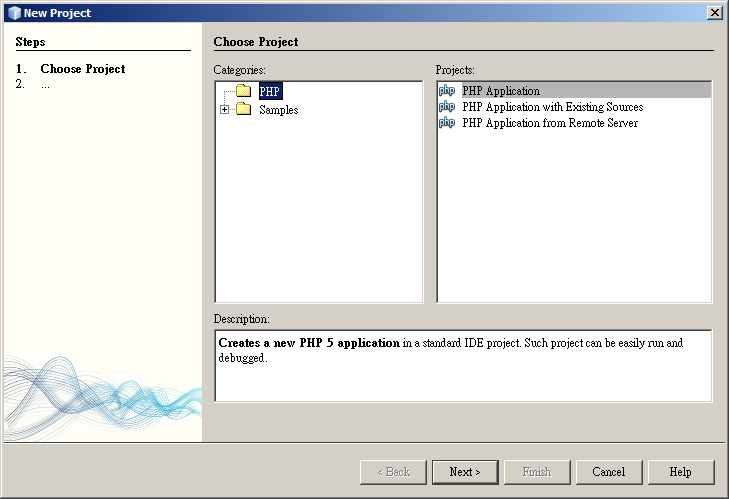Click the New Project title bar cube icon
Viewport: 729px width, 499px height.
click(x=14, y=13)
